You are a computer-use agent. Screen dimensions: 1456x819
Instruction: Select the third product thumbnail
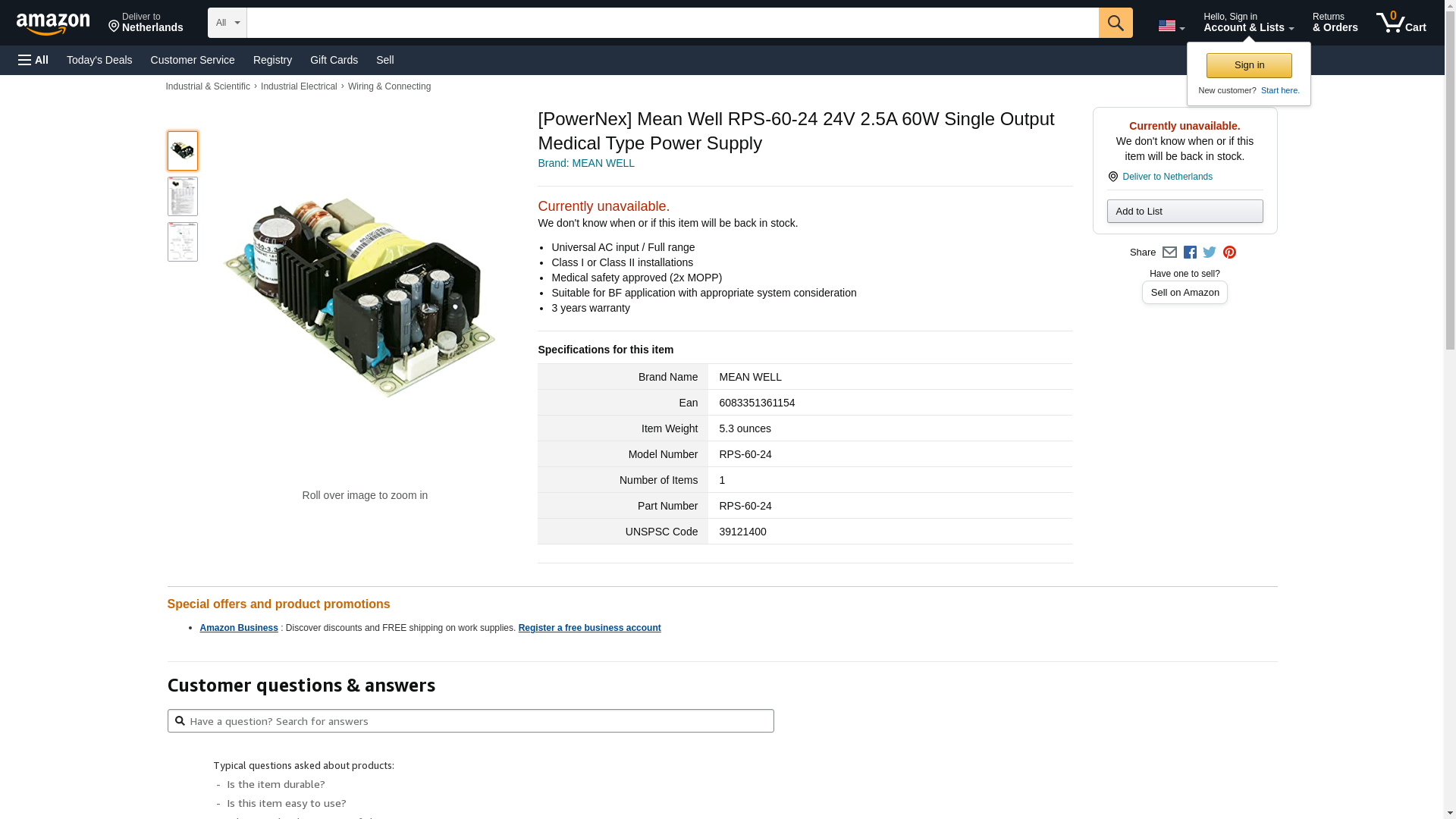[183, 242]
